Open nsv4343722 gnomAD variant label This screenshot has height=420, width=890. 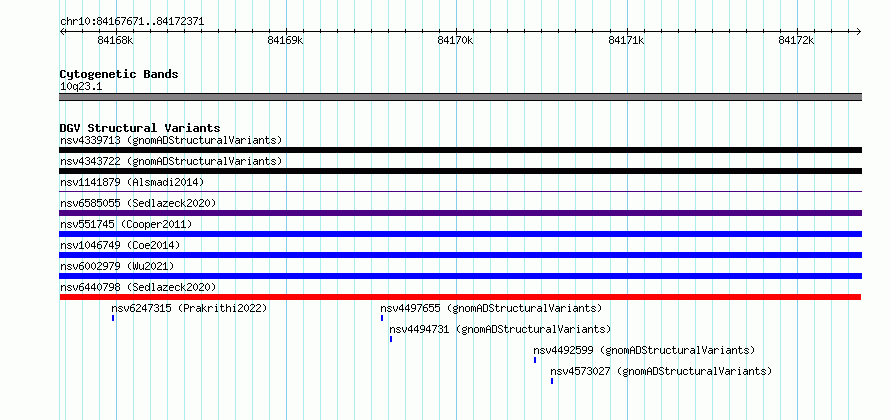point(171,161)
